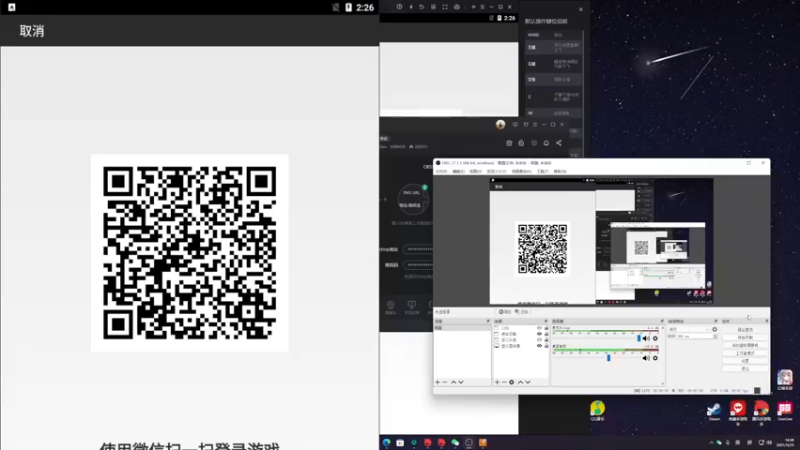Click 启动虚拟摄像机 in OBS controls
The height and width of the screenshot is (450, 800).
[745, 345]
